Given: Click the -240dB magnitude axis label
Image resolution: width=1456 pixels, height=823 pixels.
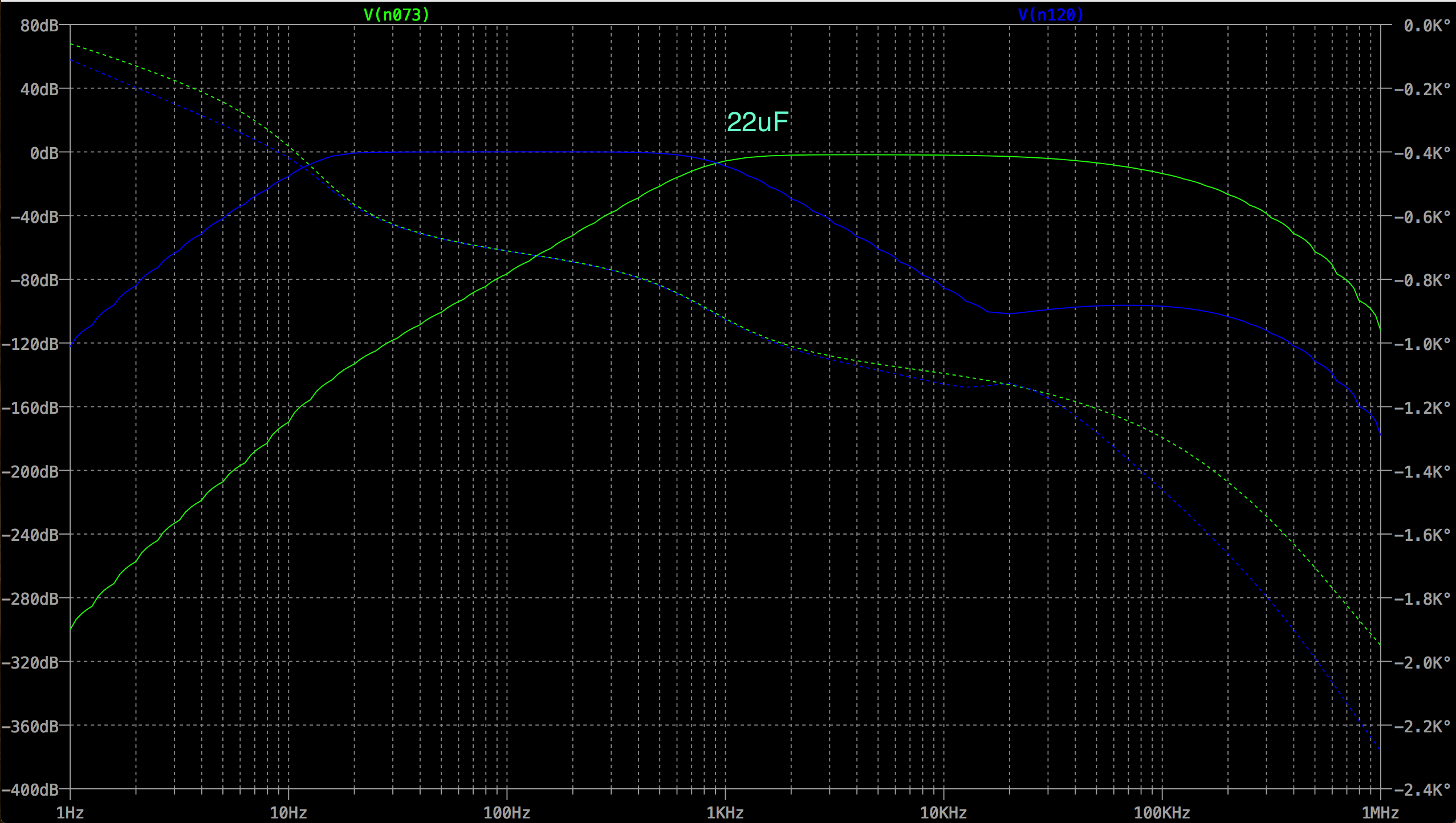Looking at the screenshot, I should [x=30, y=535].
